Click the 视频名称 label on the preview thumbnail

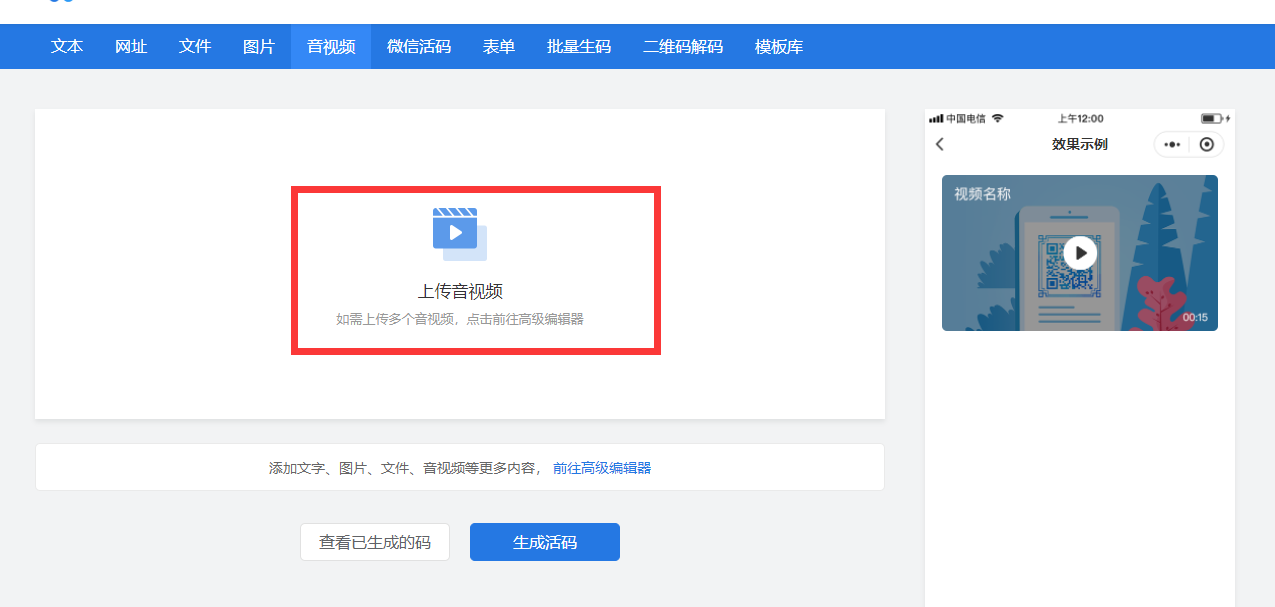tap(982, 194)
